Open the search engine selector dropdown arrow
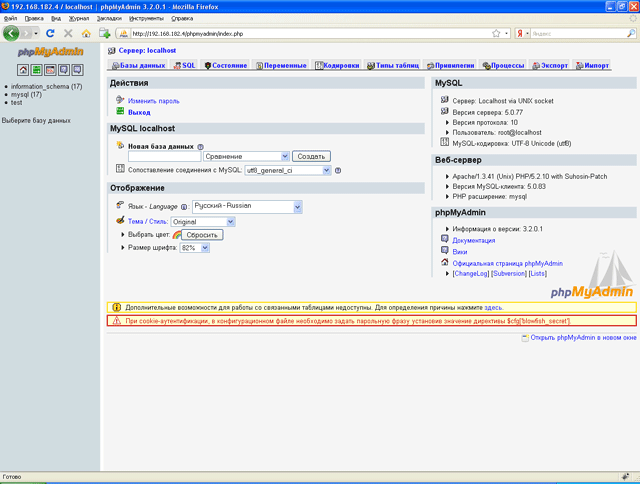640x484 pixels. [x=527, y=33]
